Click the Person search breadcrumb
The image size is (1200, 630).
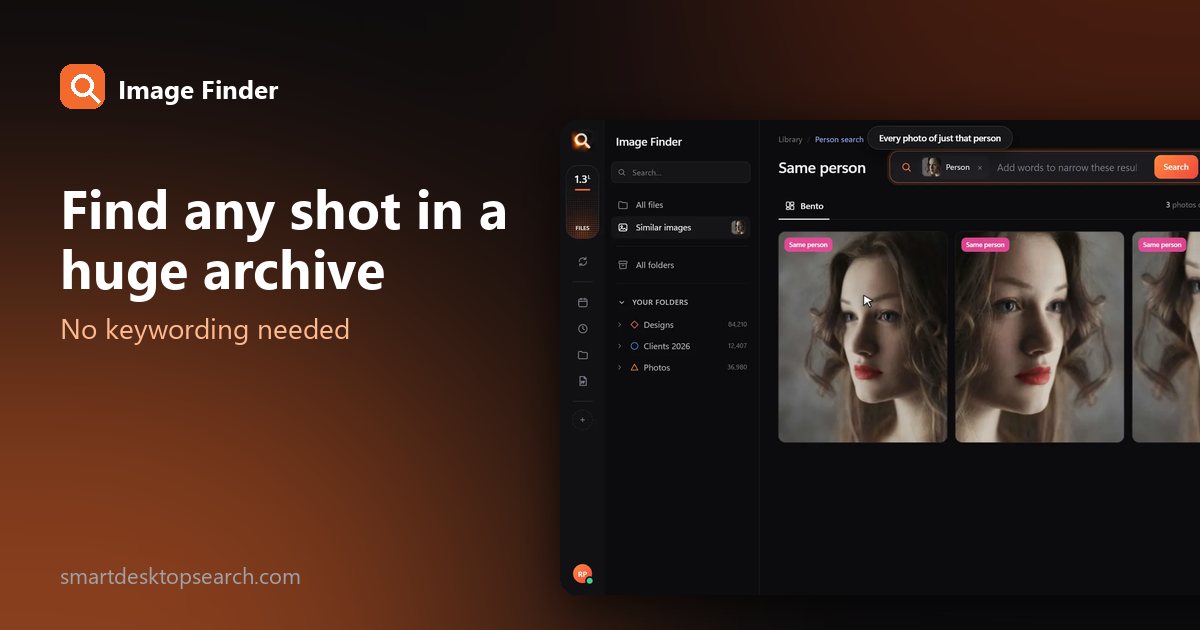coord(839,139)
